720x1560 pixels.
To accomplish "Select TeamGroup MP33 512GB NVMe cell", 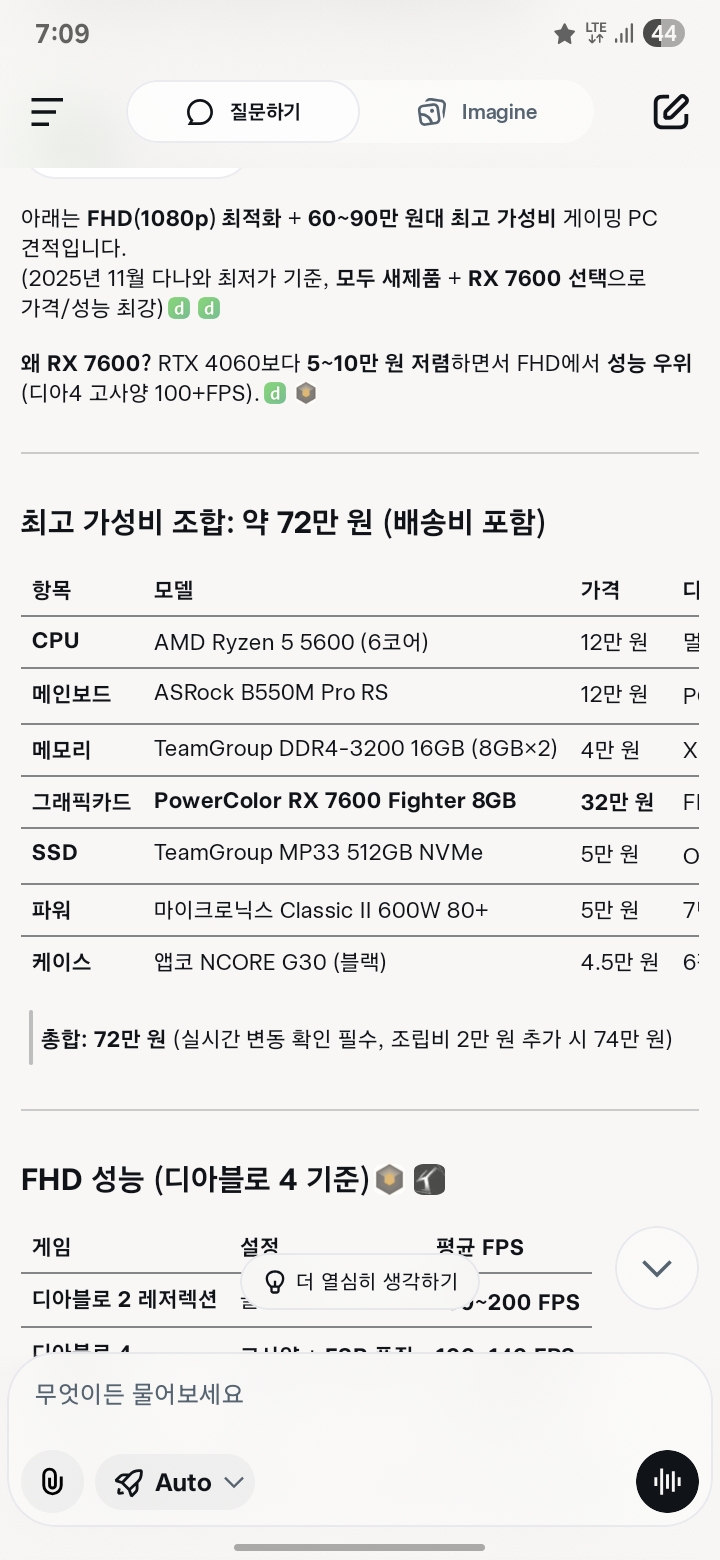I will [318, 853].
